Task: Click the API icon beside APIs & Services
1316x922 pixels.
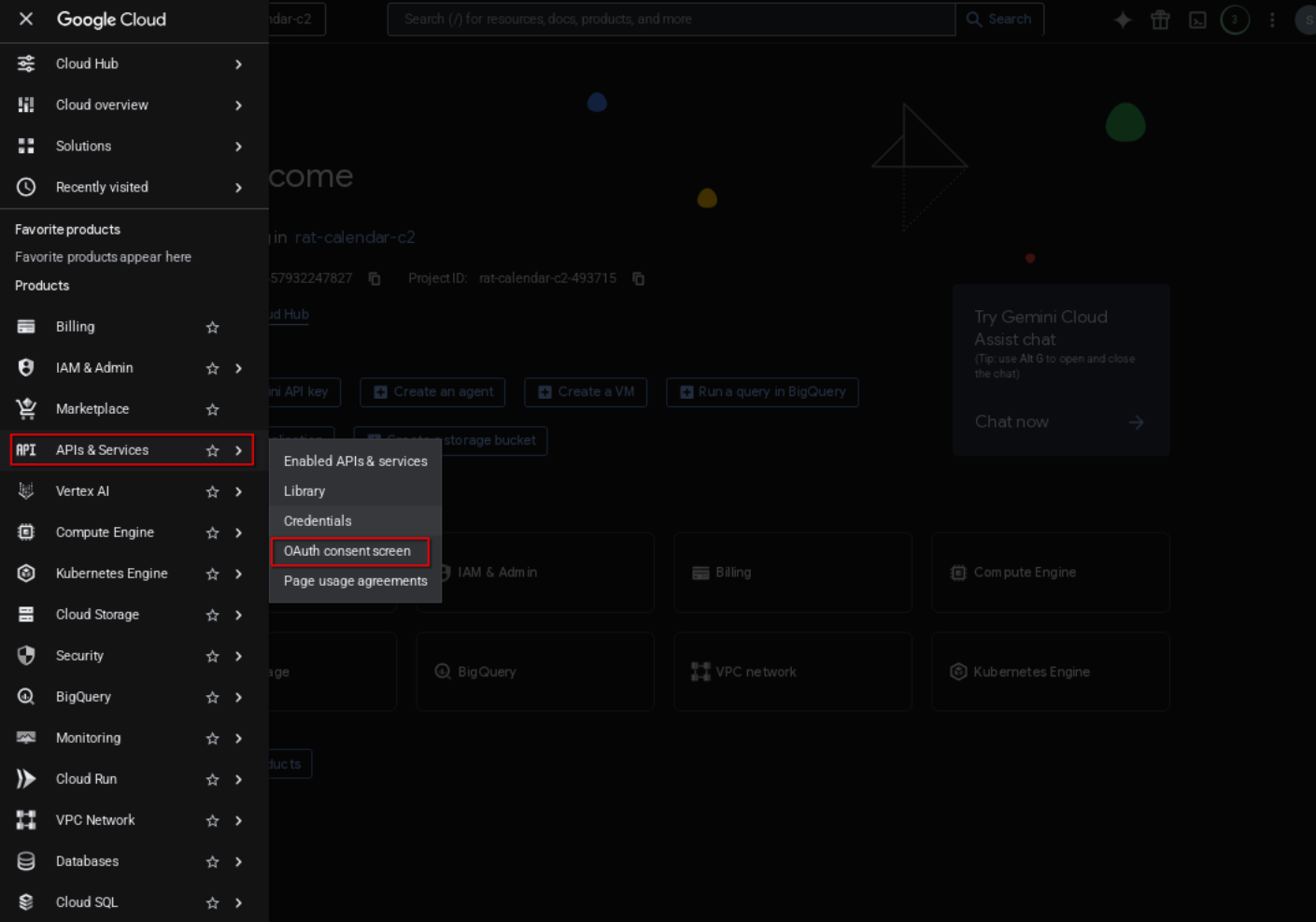Action: click(x=26, y=450)
